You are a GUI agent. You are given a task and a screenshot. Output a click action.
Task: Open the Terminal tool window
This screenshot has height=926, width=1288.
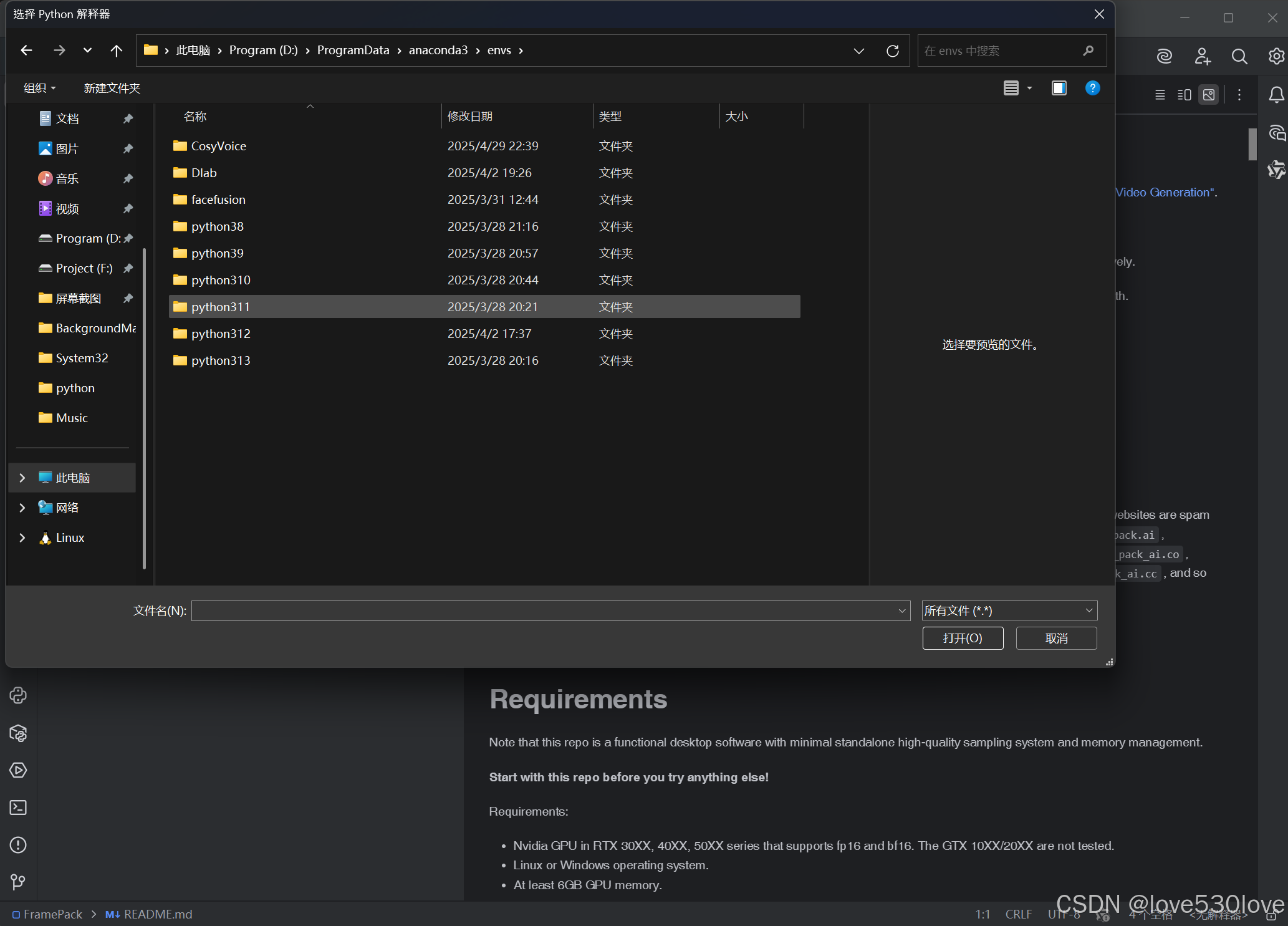point(18,808)
